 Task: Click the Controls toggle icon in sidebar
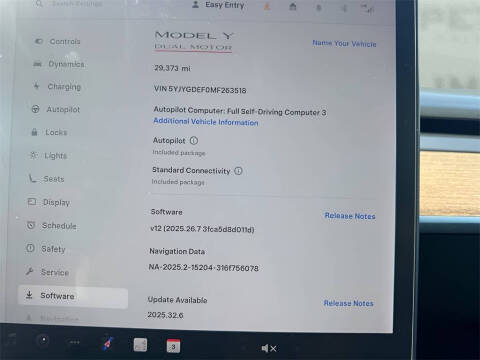coord(39,41)
